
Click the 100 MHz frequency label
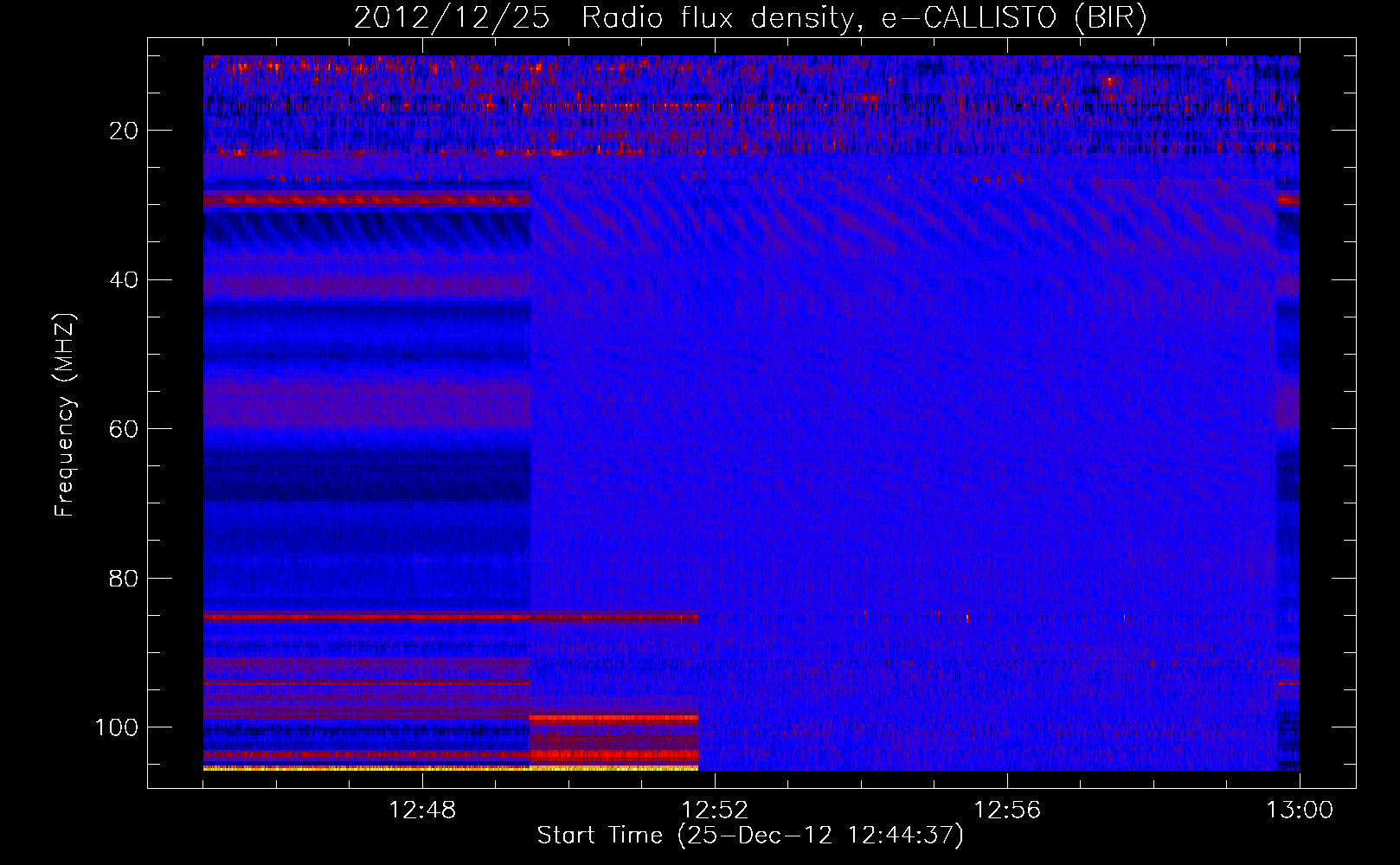(117, 727)
